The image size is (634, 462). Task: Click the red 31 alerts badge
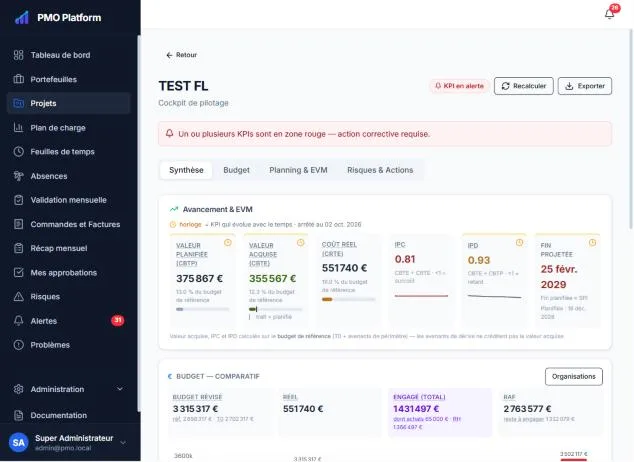[118, 321]
